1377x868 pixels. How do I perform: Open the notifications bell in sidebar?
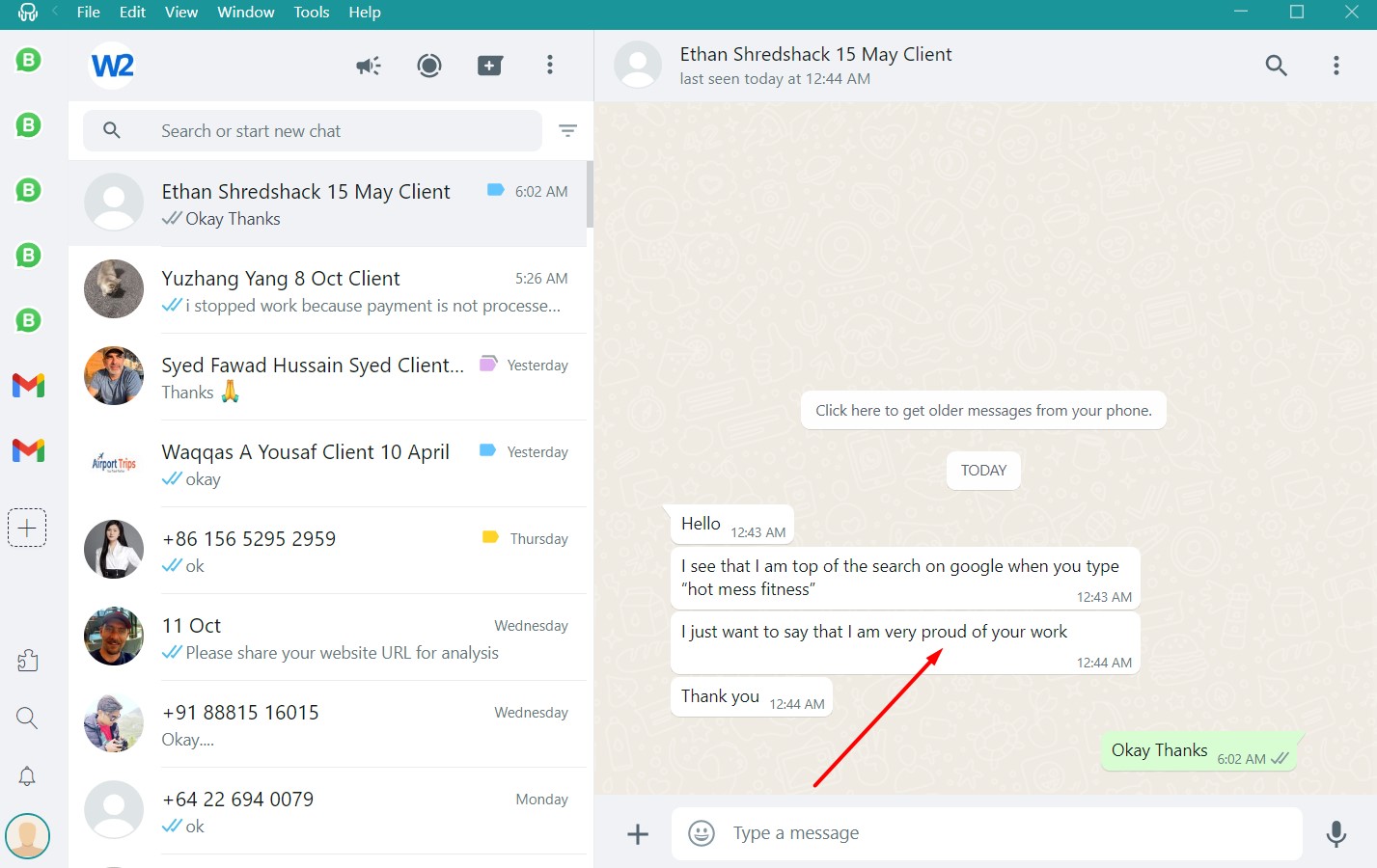point(27,776)
